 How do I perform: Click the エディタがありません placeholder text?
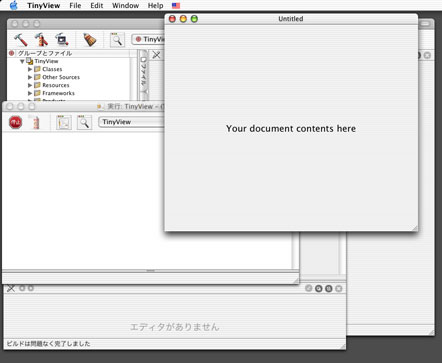point(174,327)
